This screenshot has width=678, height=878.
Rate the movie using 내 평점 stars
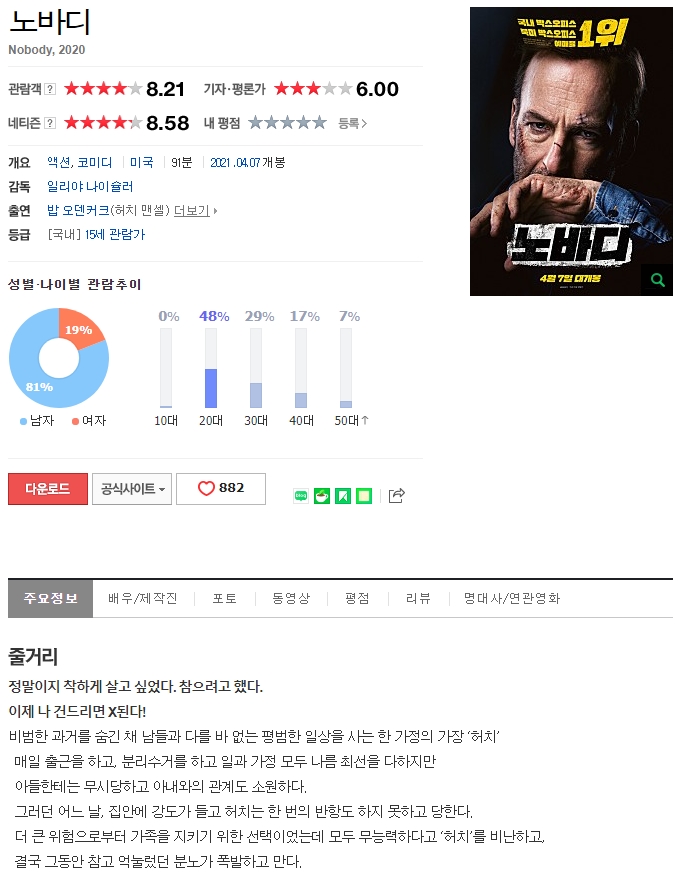[287, 123]
